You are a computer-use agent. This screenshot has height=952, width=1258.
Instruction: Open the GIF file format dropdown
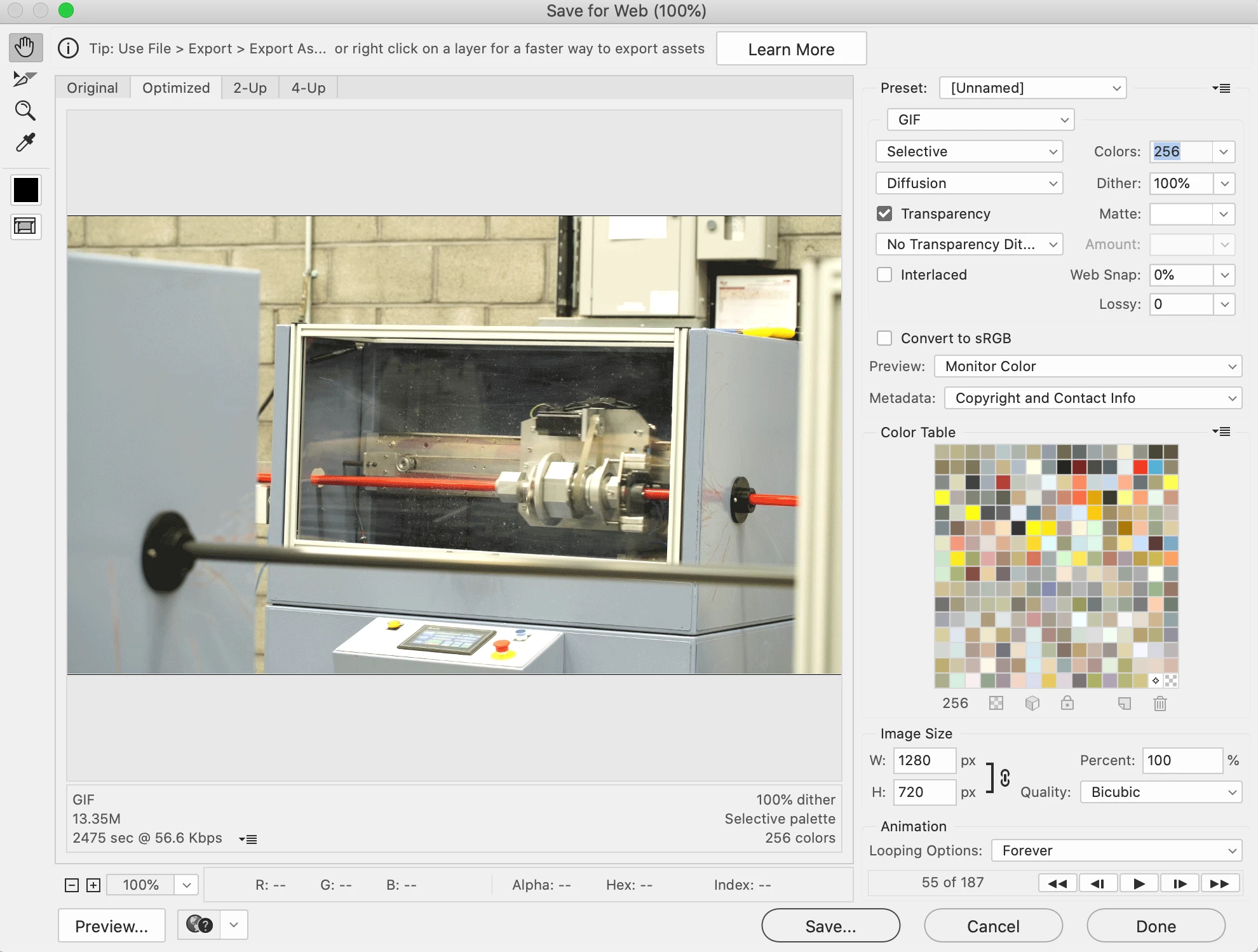click(980, 119)
